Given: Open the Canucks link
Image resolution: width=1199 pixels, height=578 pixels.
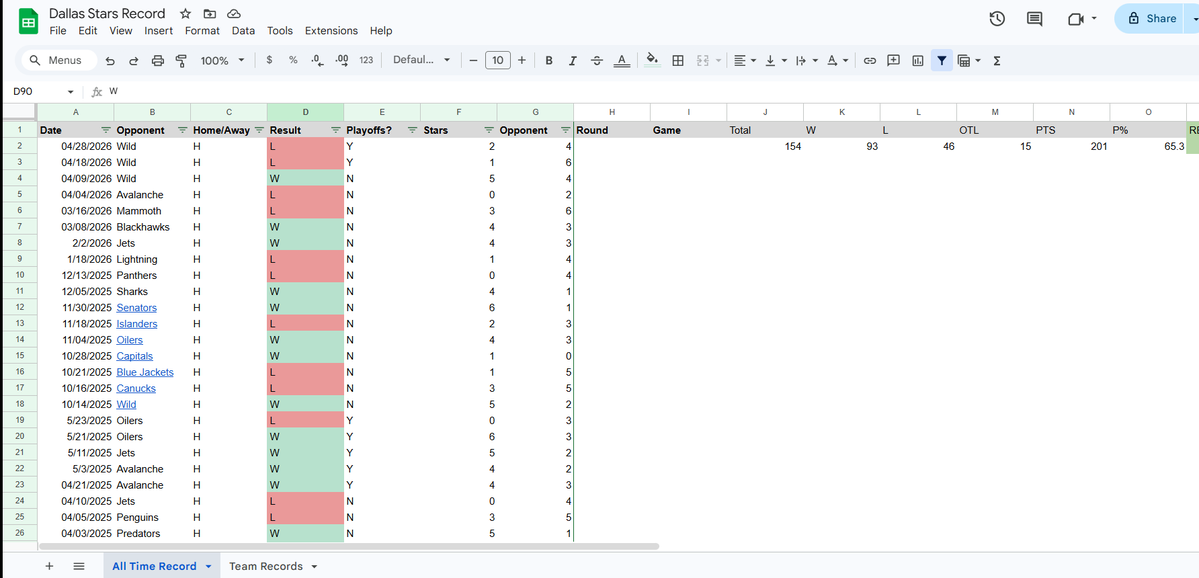Looking at the screenshot, I should [x=136, y=388].
